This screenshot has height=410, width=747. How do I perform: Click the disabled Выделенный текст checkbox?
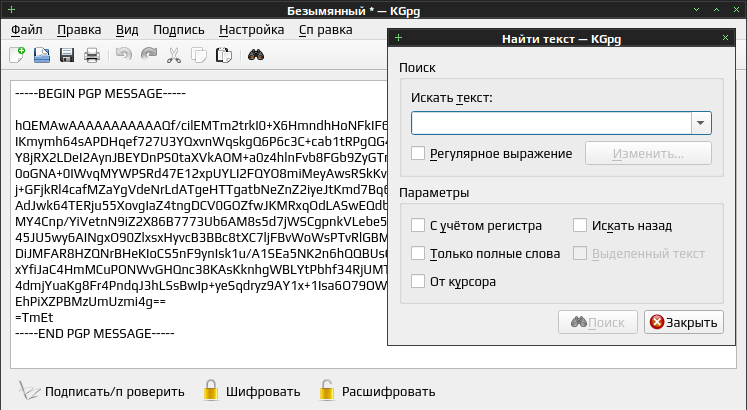580,253
